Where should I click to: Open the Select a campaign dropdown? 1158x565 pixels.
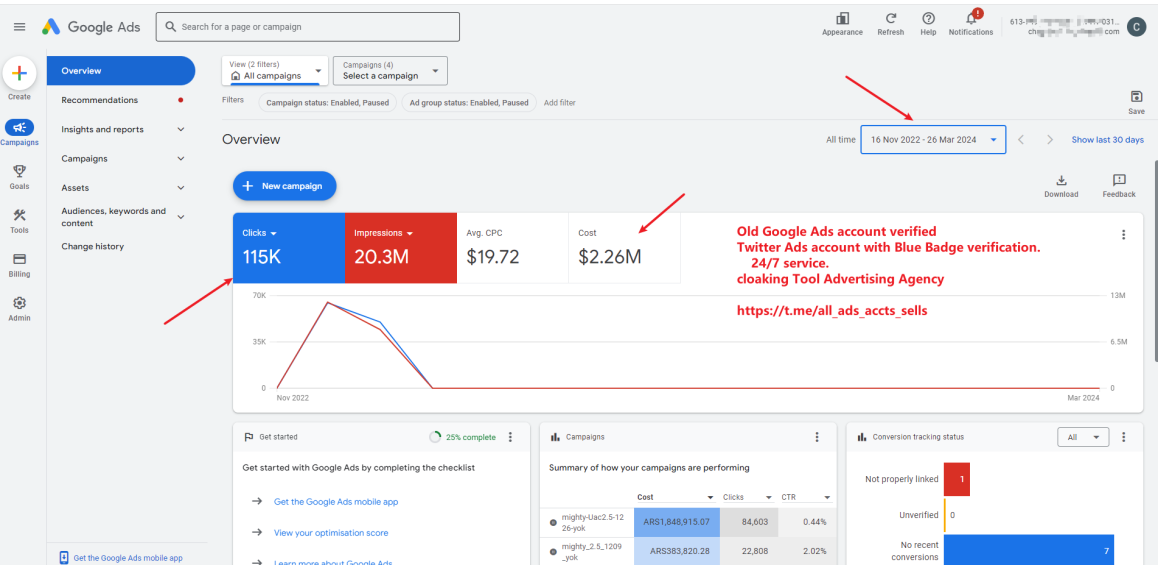click(x=390, y=70)
